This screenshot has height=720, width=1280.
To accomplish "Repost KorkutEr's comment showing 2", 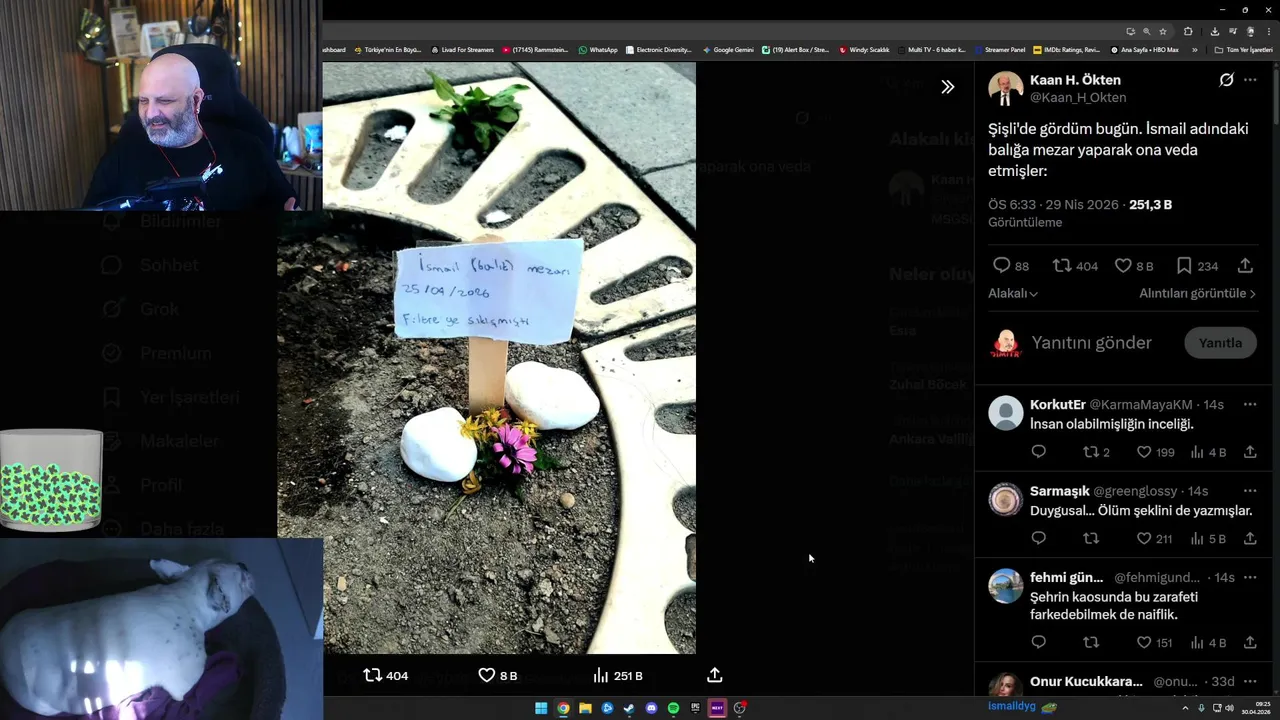I will click(x=1091, y=452).
